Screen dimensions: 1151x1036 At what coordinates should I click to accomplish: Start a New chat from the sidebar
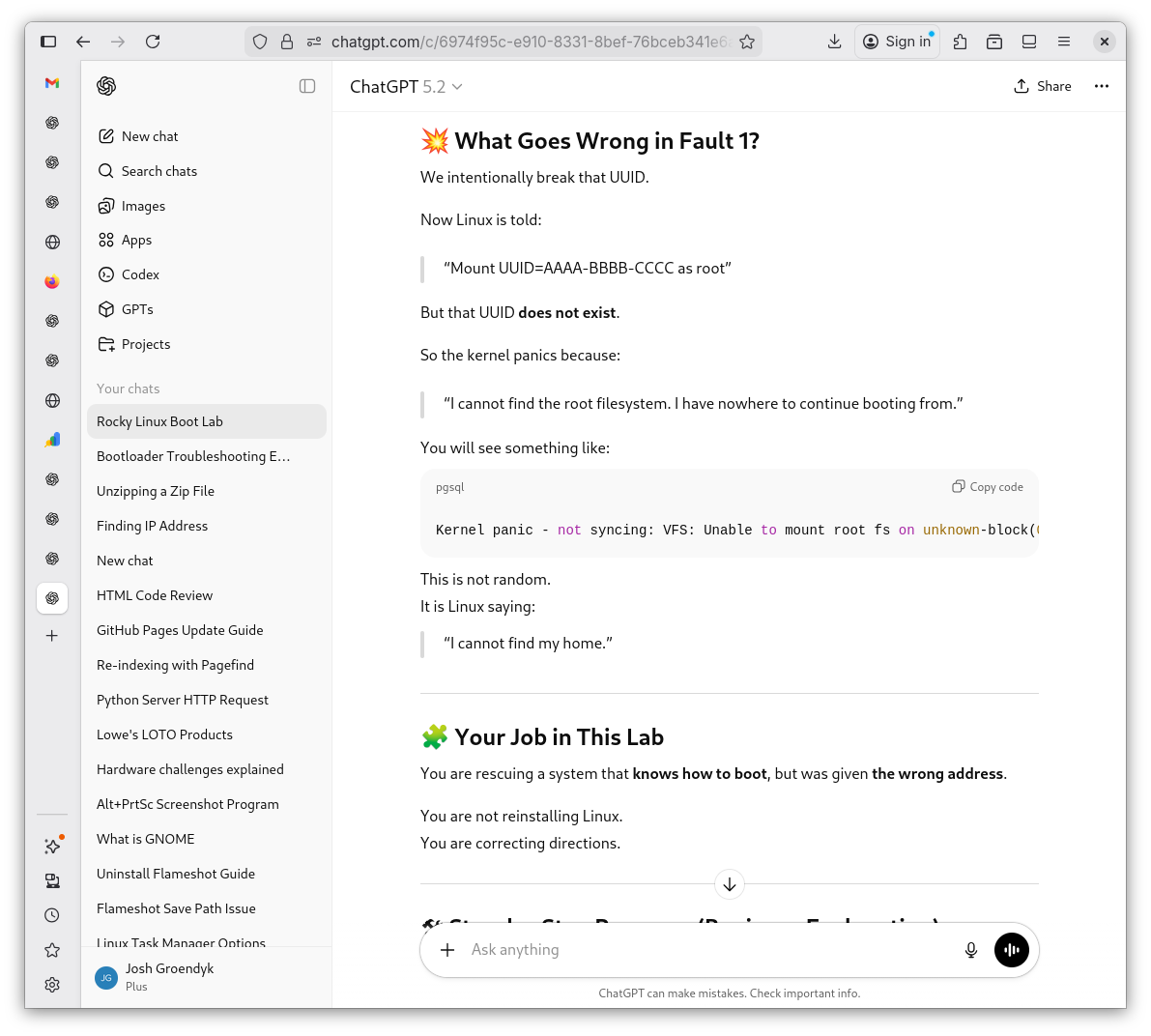point(150,136)
